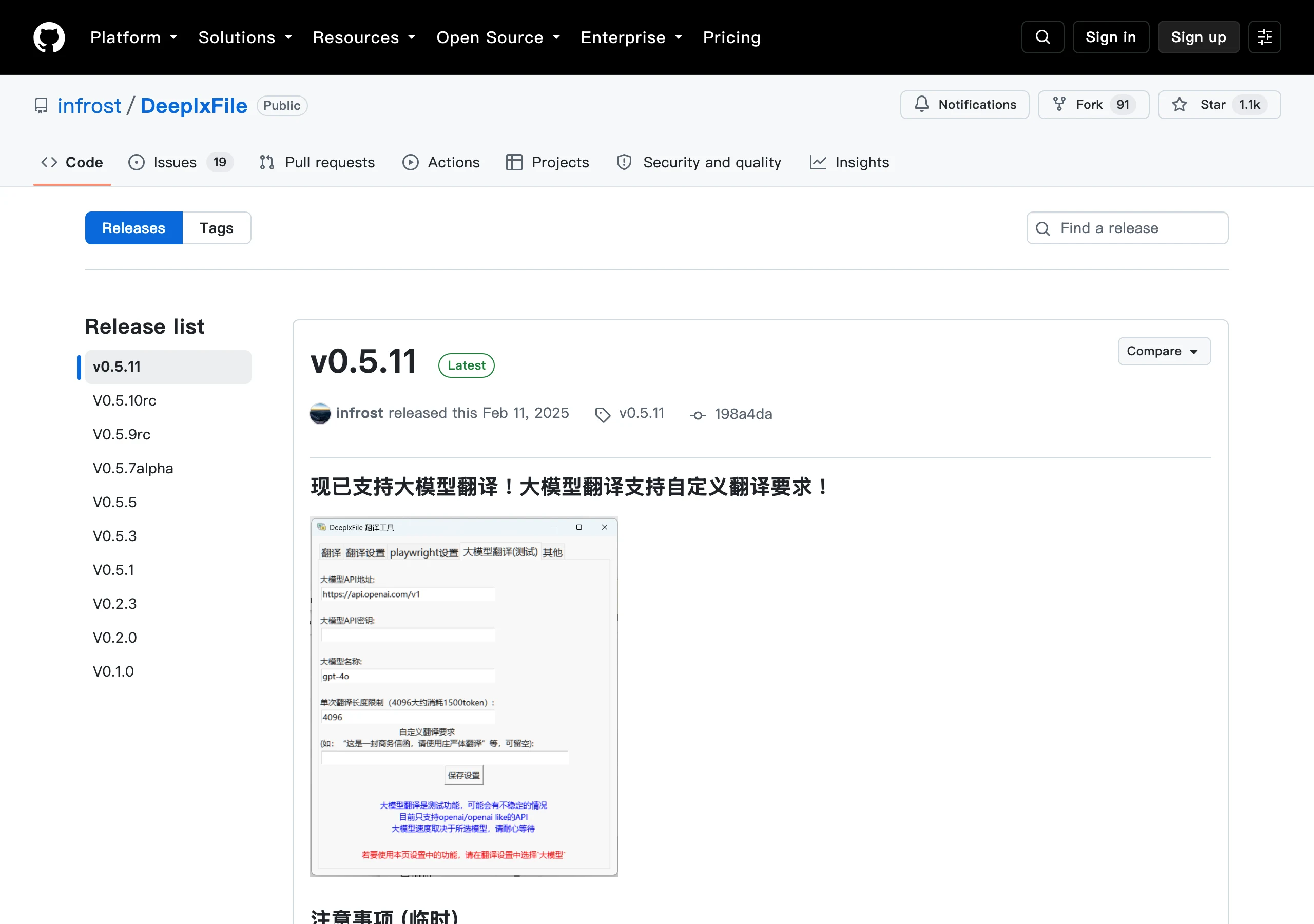Open commit 198a4da link
Screen dimensions: 1314x924
coord(743,414)
